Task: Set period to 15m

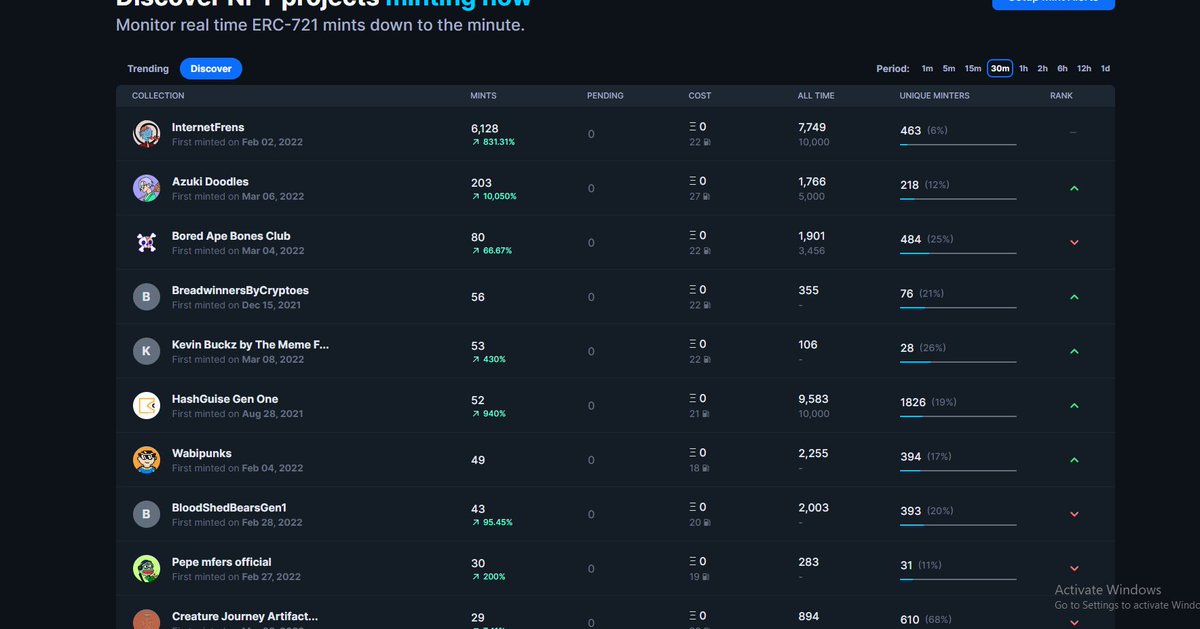Action: pyautogui.click(x=973, y=69)
